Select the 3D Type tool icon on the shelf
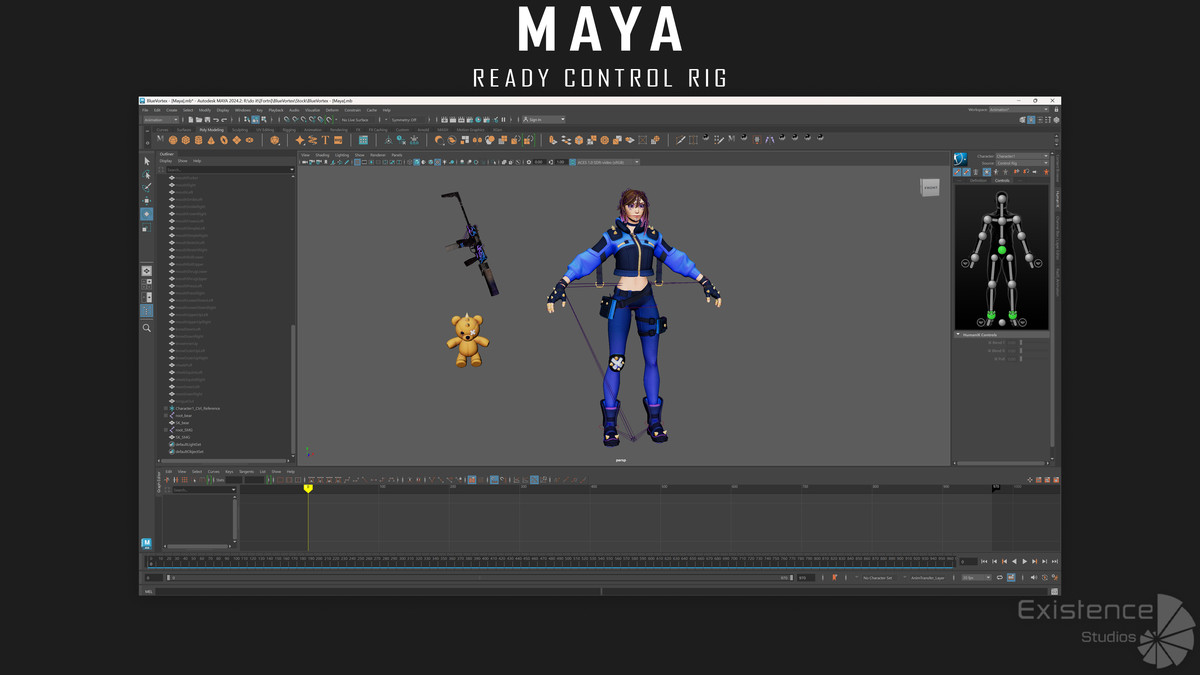1200x675 pixels. click(x=324, y=140)
